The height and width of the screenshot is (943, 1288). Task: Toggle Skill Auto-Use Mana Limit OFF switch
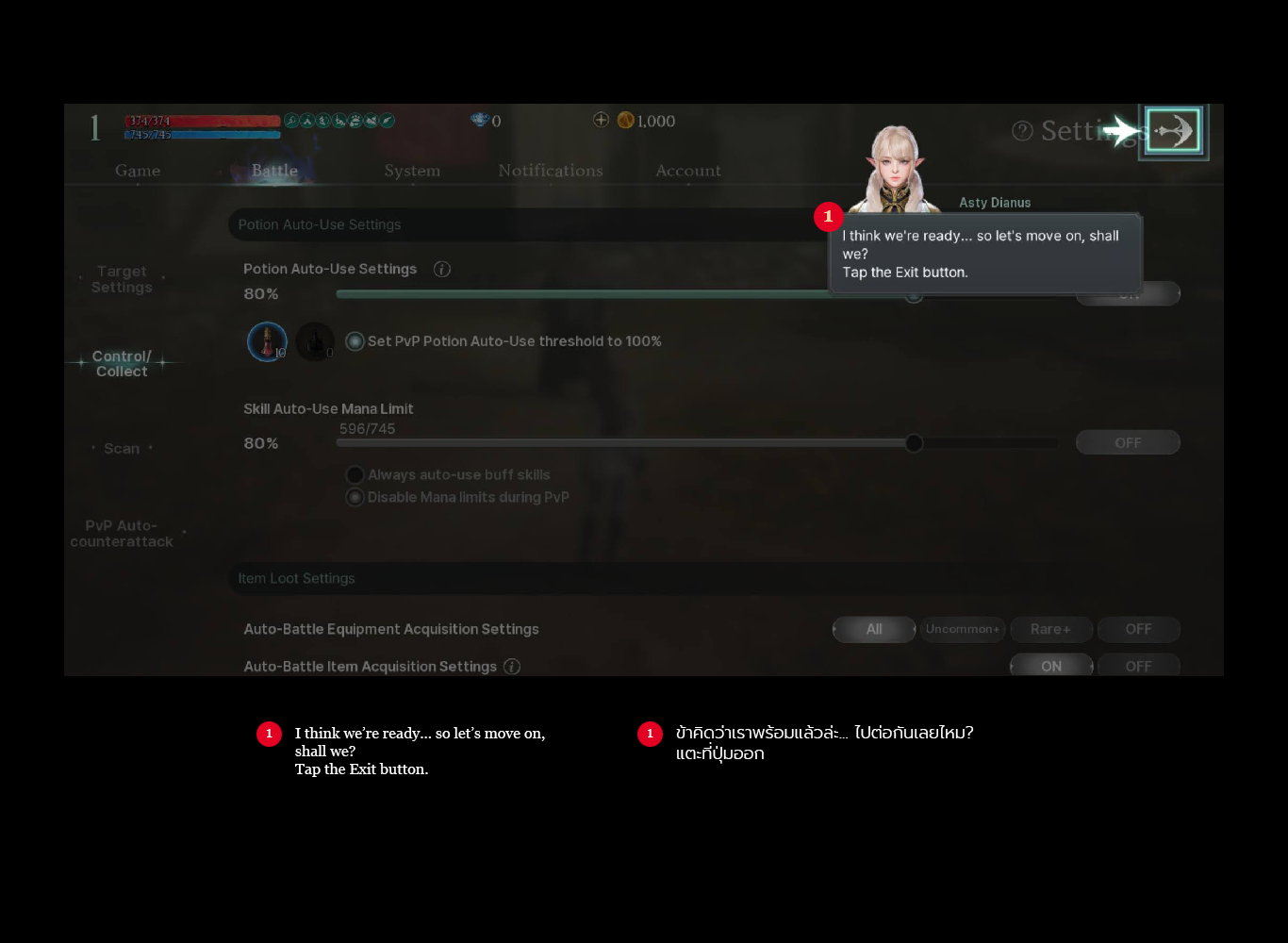1128,443
